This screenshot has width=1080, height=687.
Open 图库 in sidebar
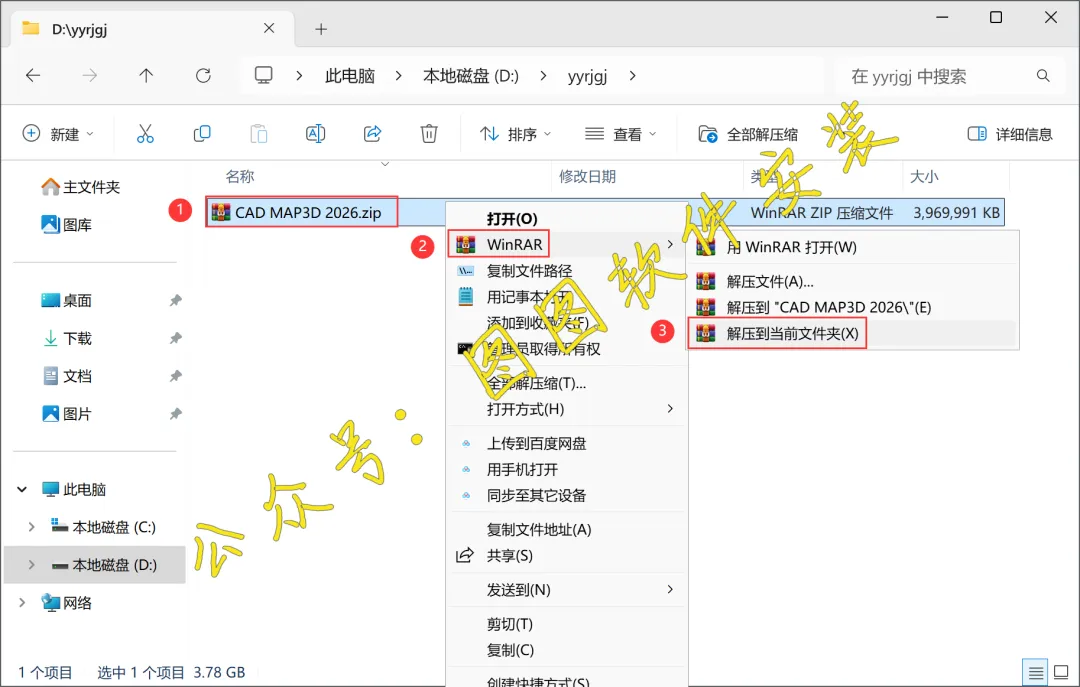click(67, 225)
